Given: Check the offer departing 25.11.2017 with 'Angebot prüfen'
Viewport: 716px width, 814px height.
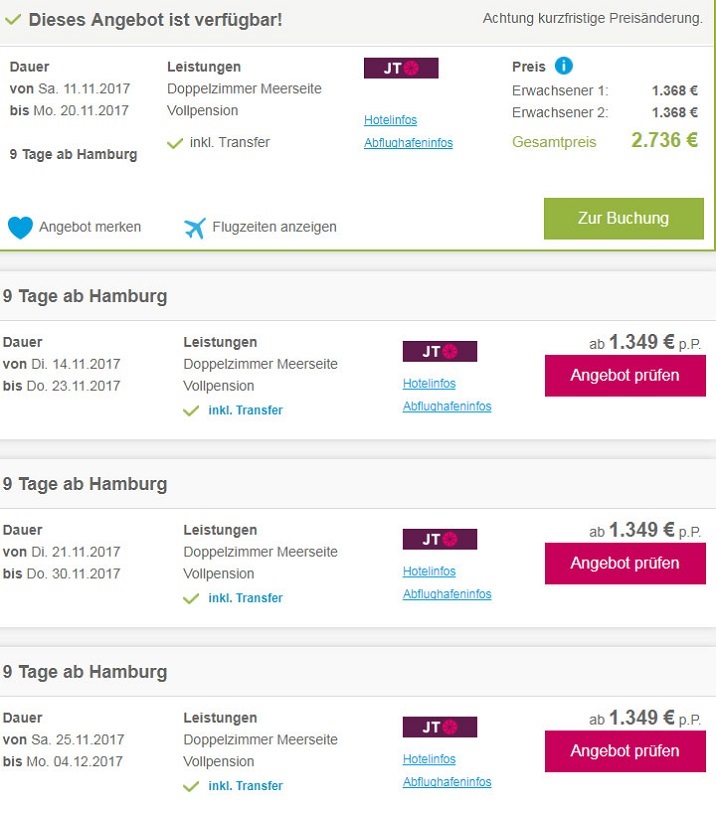Looking at the screenshot, I should point(625,751).
